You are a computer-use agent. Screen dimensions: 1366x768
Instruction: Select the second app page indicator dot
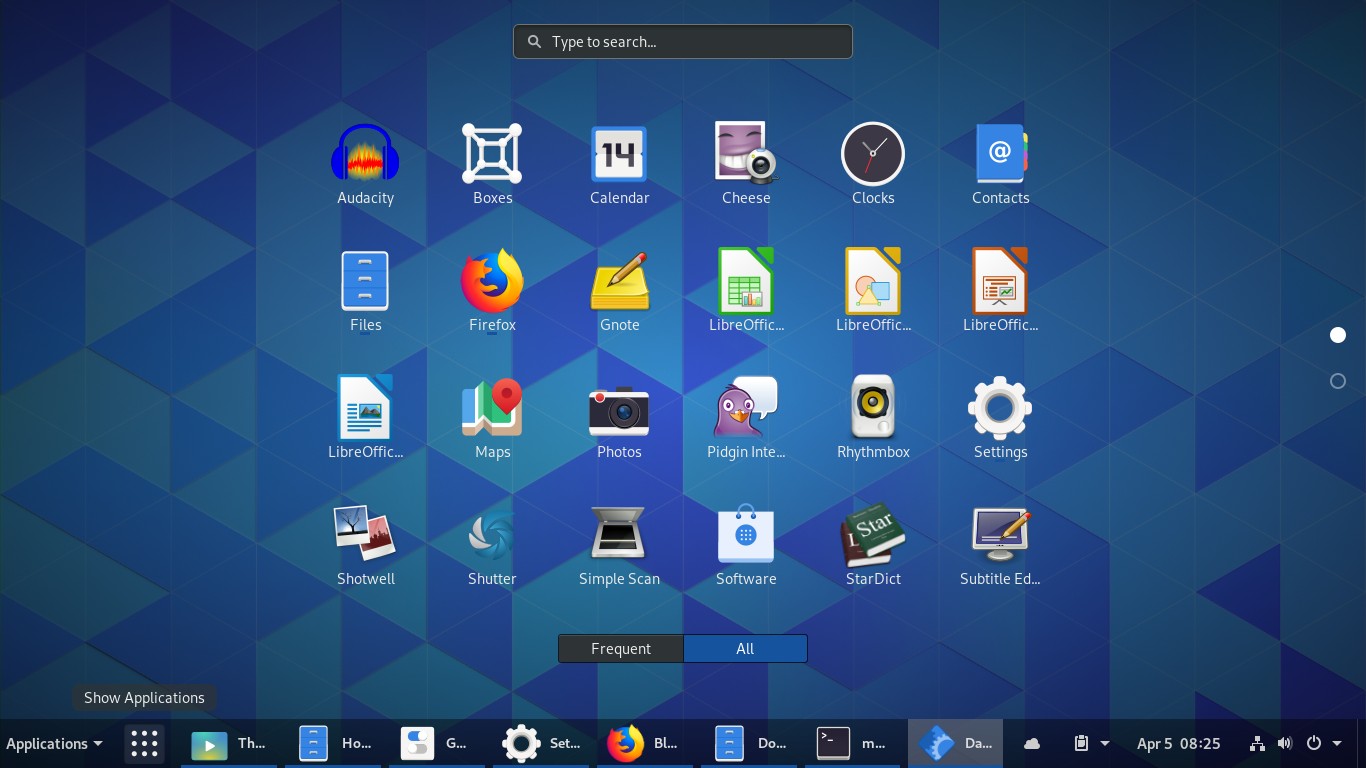click(x=1338, y=381)
